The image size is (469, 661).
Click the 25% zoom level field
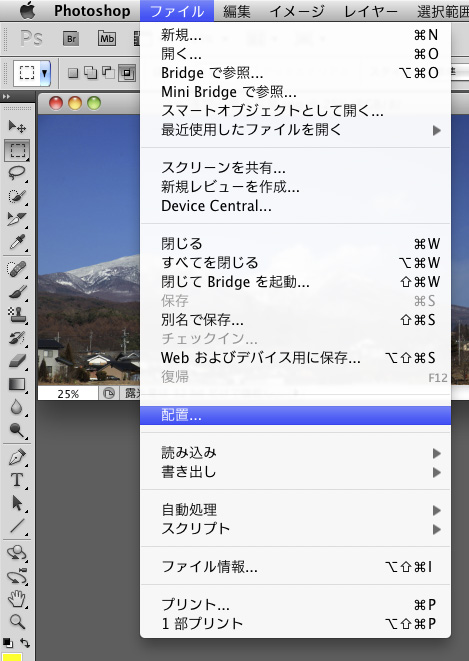pos(68,394)
